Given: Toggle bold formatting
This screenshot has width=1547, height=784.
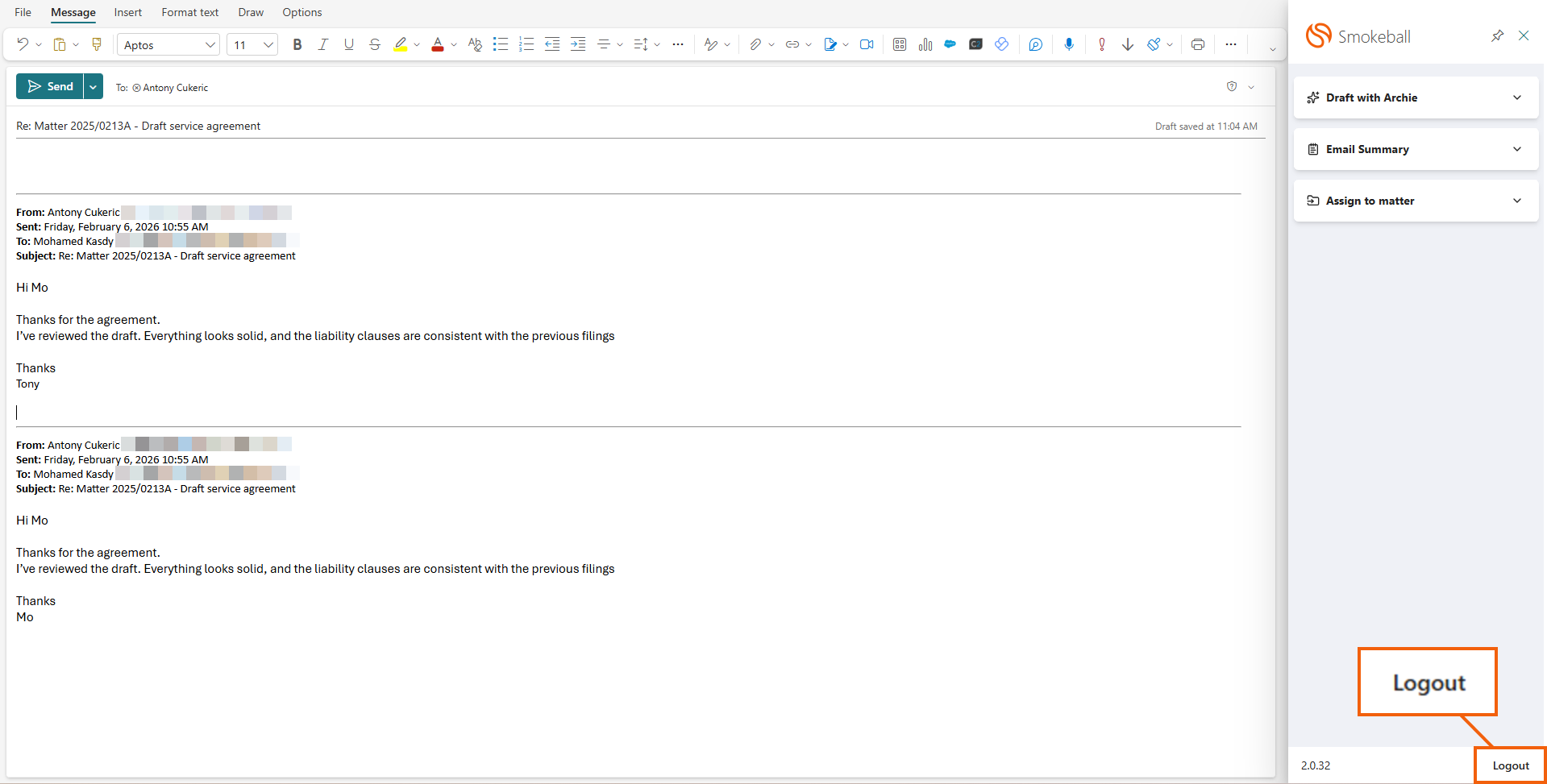Looking at the screenshot, I should (x=297, y=44).
